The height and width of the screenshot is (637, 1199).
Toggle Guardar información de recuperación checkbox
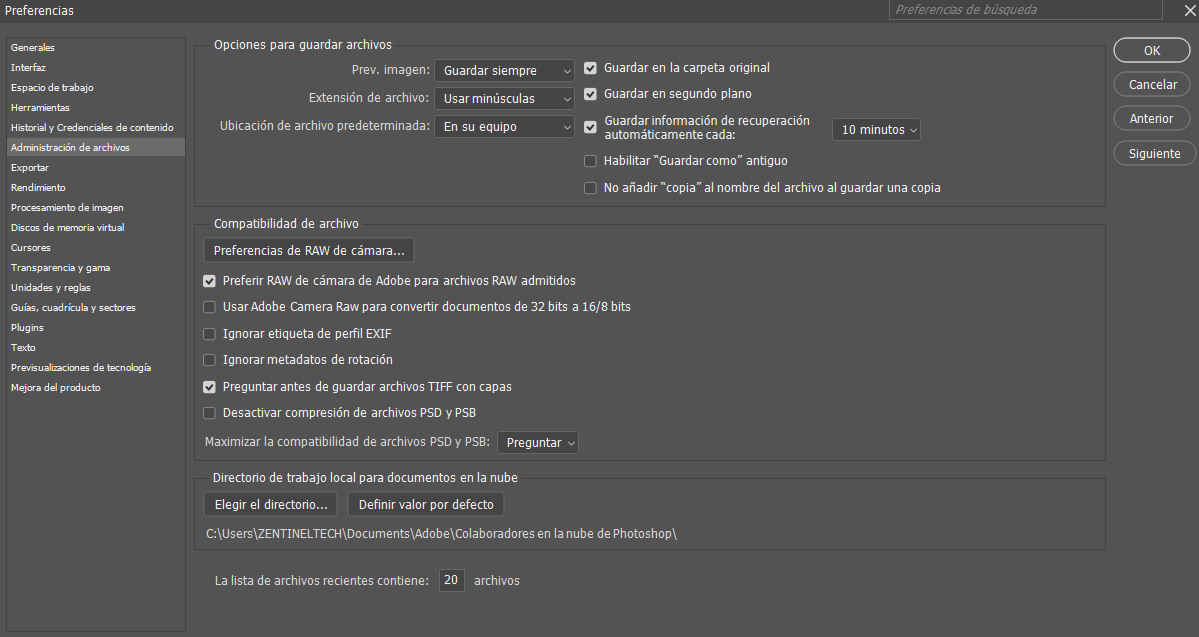point(590,127)
